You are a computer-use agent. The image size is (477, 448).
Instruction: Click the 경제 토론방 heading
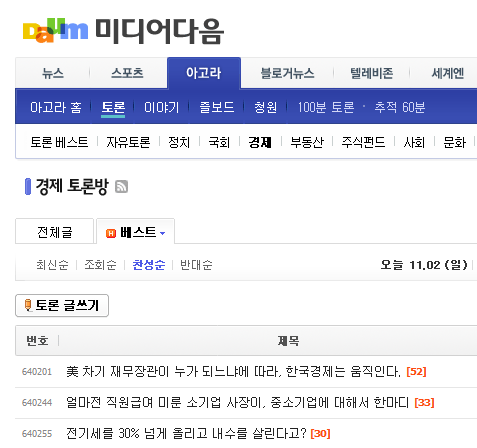72,186
